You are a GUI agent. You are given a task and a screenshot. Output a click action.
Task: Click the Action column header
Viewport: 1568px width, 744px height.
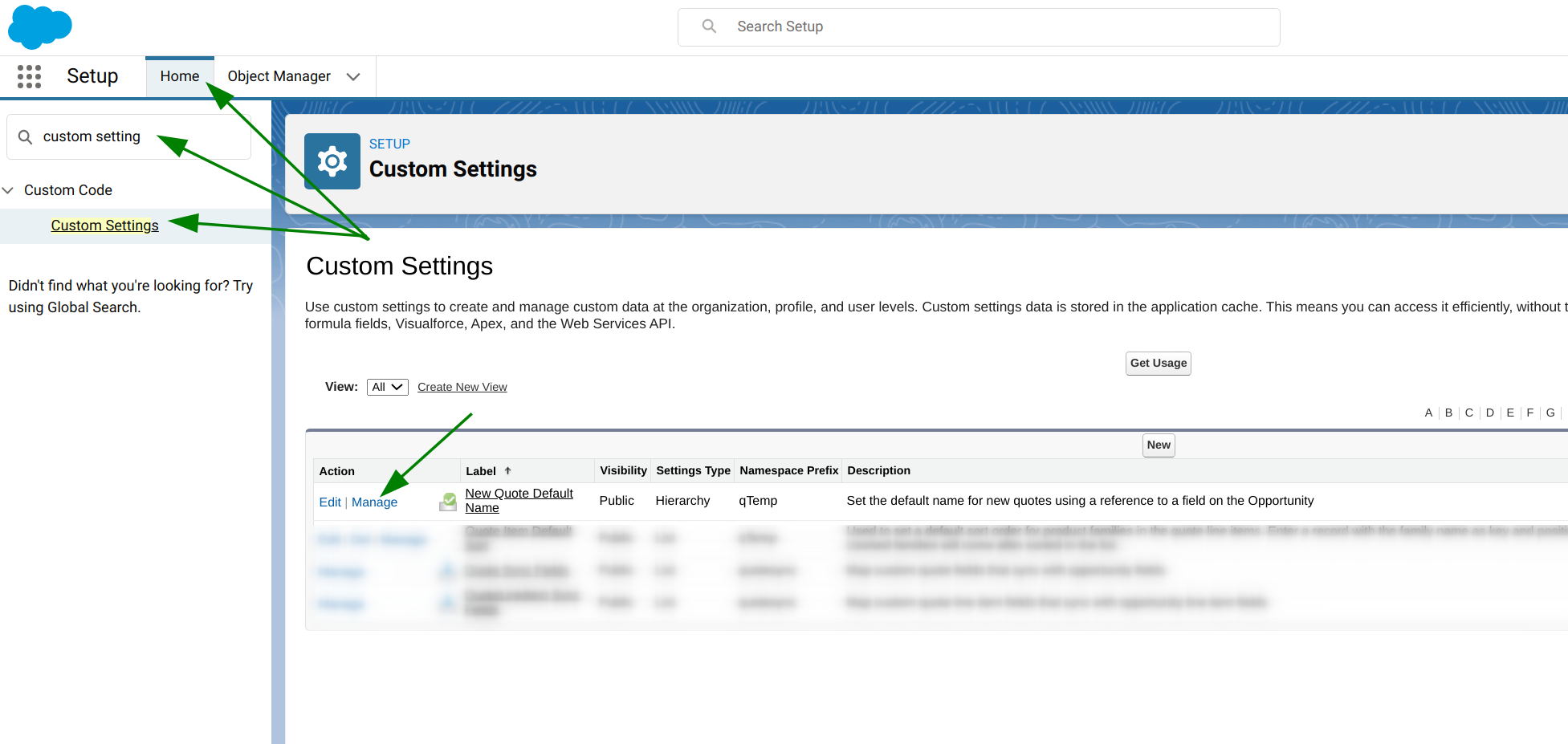point(337,472)
